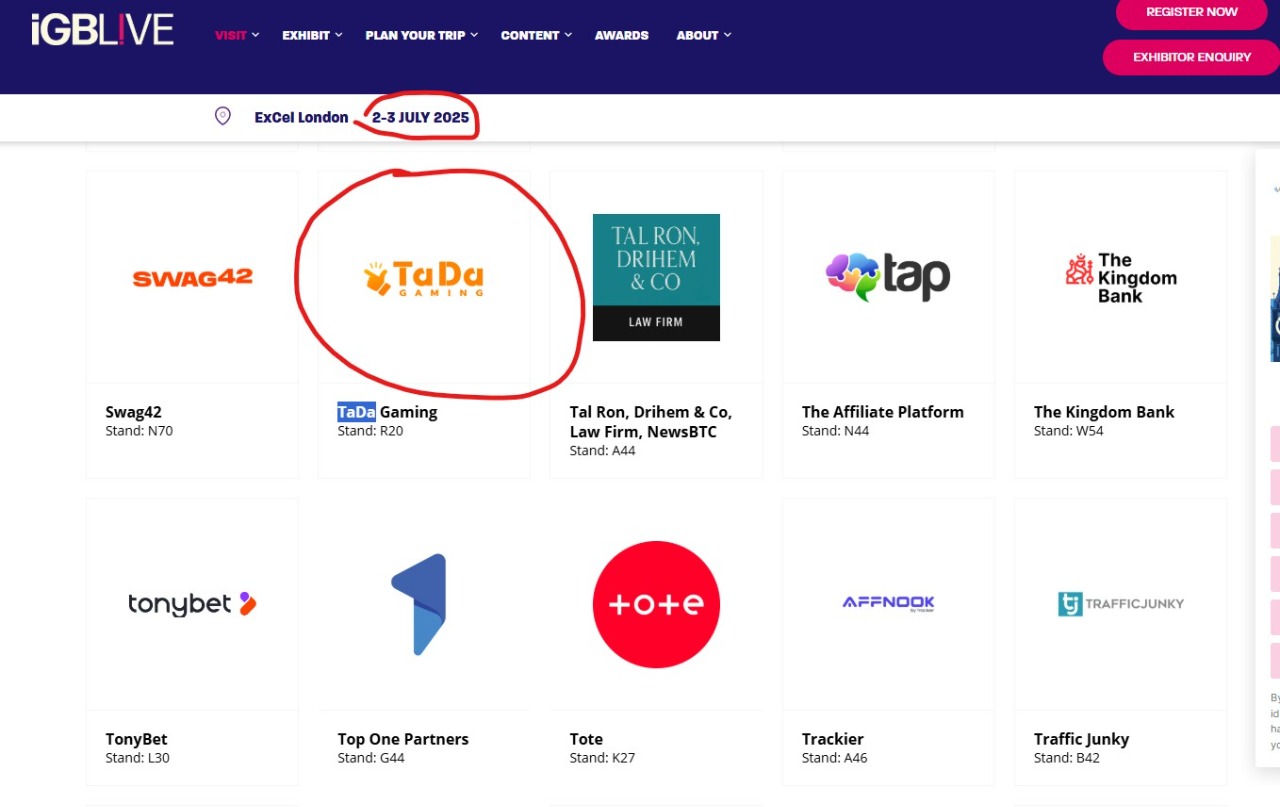Open The Kingdom Bank logo
The width and height of the screenshot is (1280, 807).
coord(1120,277)
